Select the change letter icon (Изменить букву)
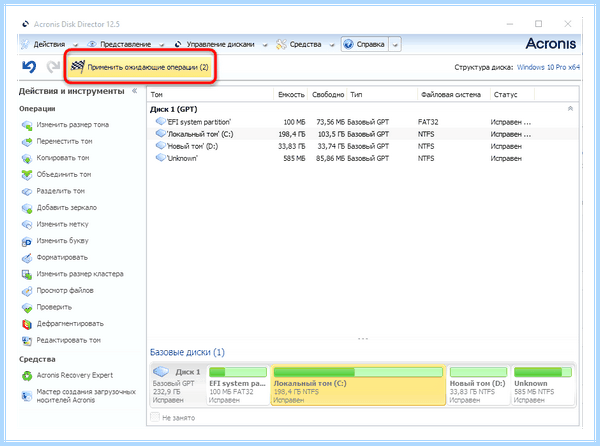600x446 pixels. [27, 241]
